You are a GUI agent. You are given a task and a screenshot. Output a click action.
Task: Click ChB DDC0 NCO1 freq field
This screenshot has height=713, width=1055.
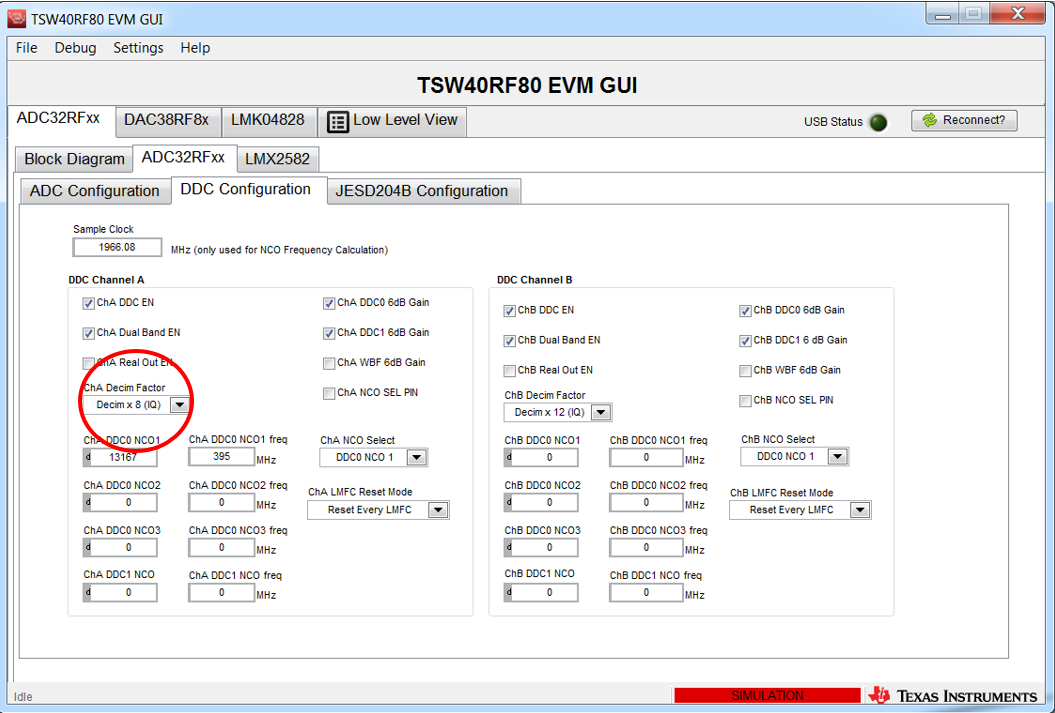pyautogui.click(x=646, y=457)
